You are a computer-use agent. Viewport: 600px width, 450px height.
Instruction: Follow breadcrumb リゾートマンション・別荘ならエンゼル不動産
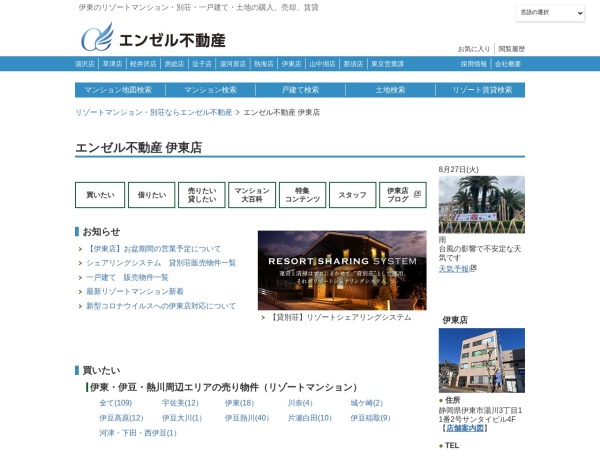pyautogui.click(x=153, y=112)
